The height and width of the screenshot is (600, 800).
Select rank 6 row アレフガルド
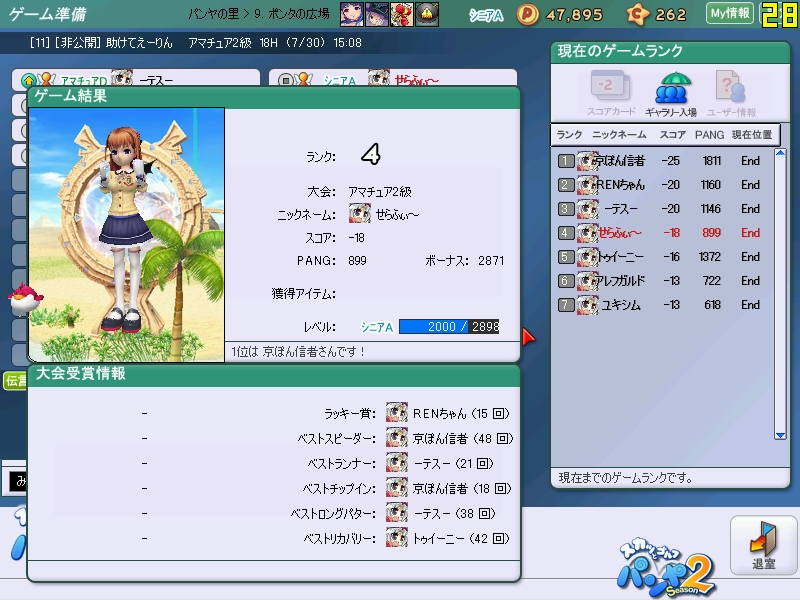point(663,281)
